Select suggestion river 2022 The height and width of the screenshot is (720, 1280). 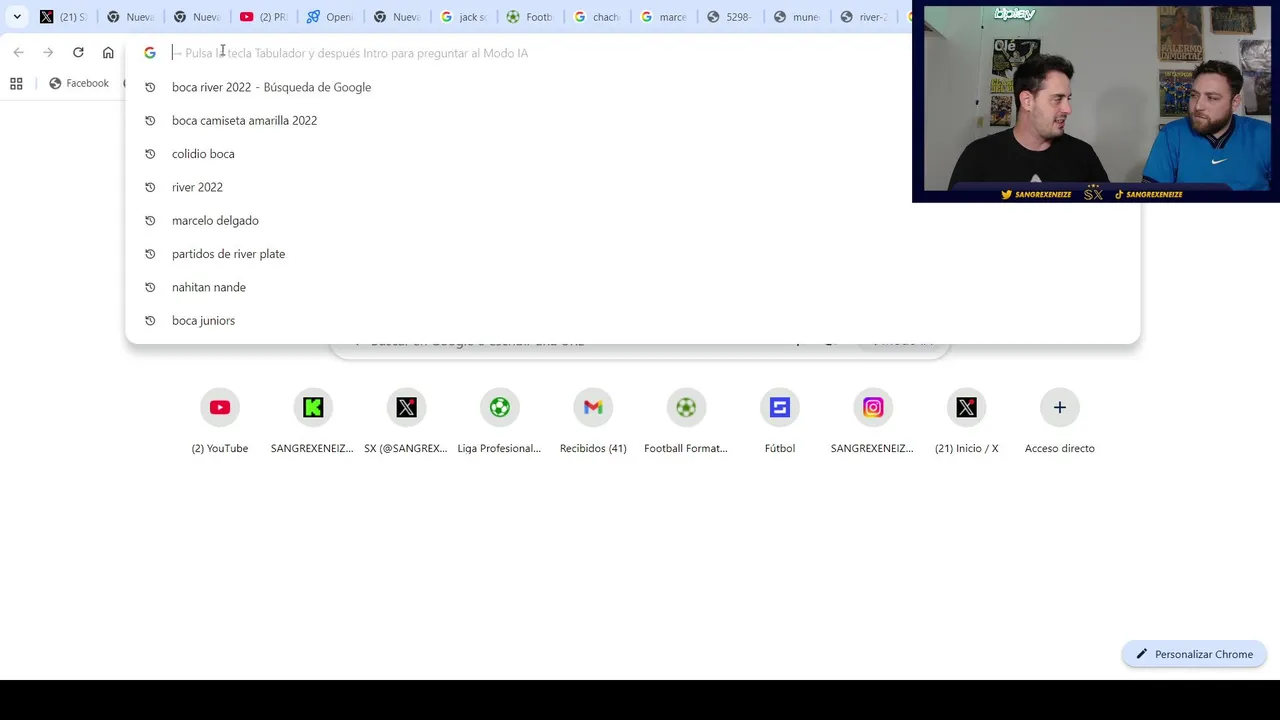point(632,187)
